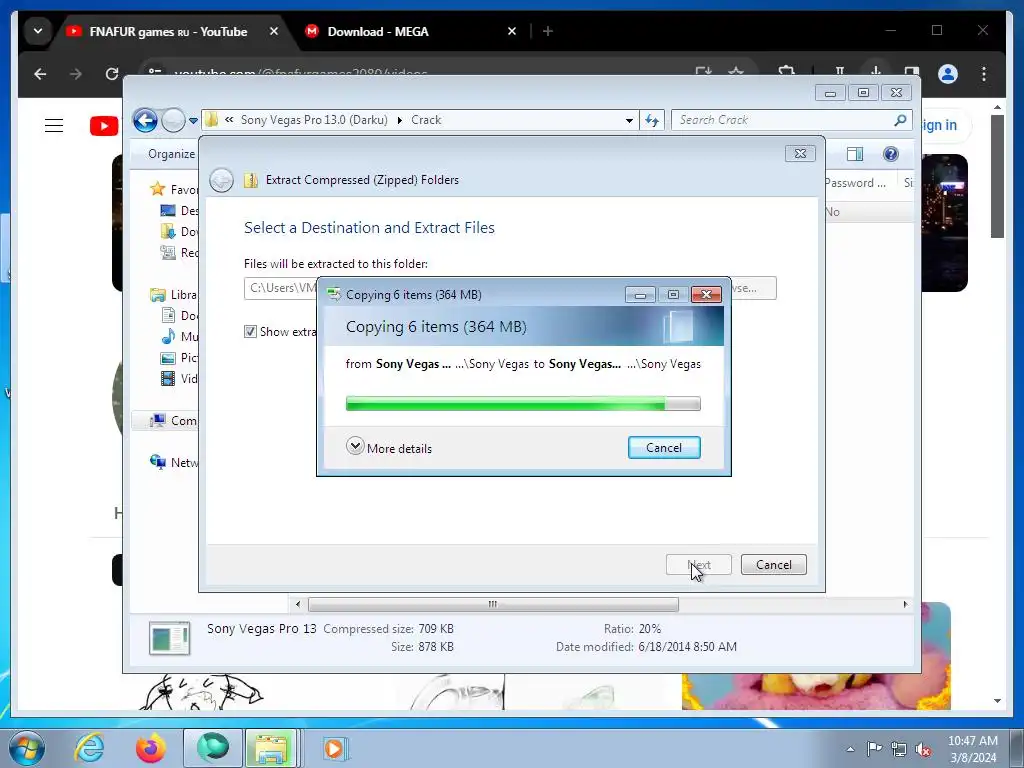Open the YouTube hamburger guide menu

click(54, 125)
